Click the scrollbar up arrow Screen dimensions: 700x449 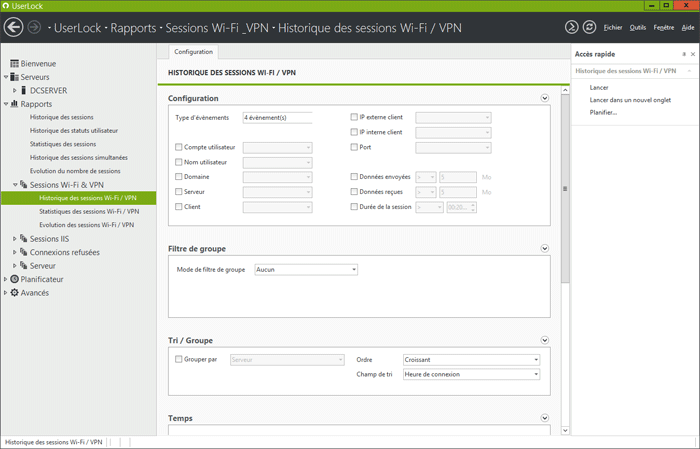point(565,90)
